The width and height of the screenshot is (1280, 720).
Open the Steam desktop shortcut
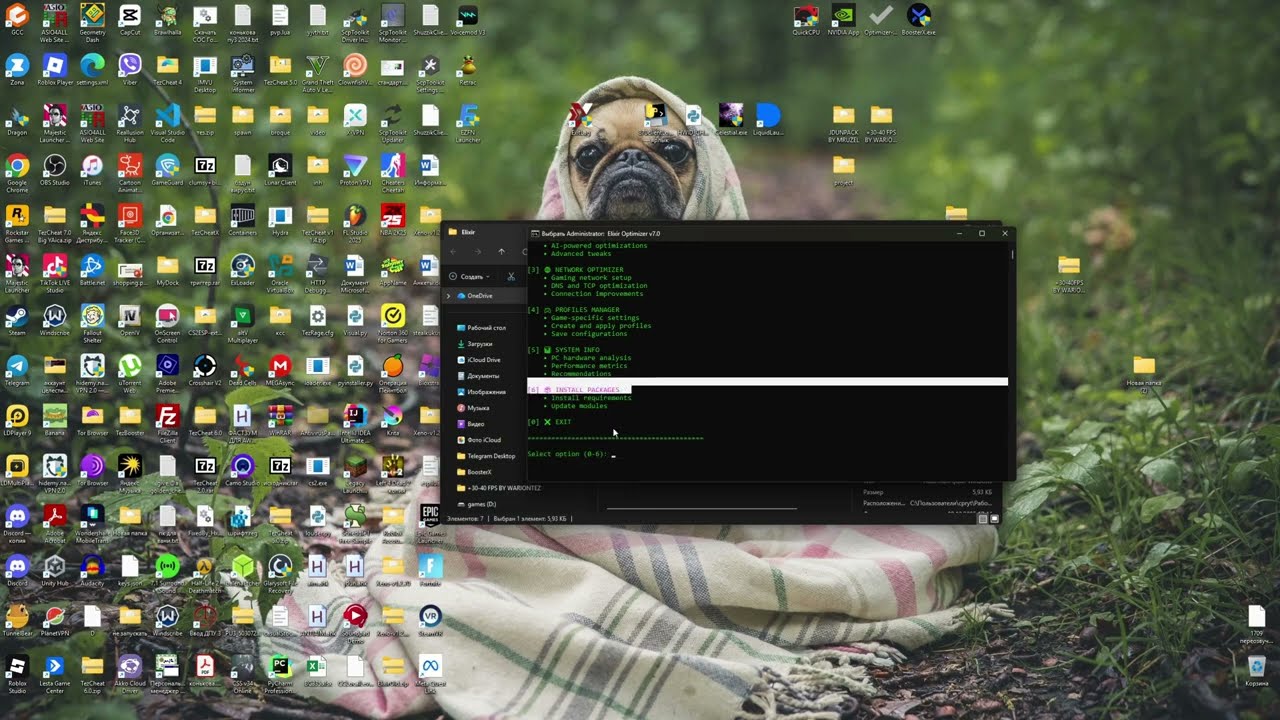[x=17, y=320]
